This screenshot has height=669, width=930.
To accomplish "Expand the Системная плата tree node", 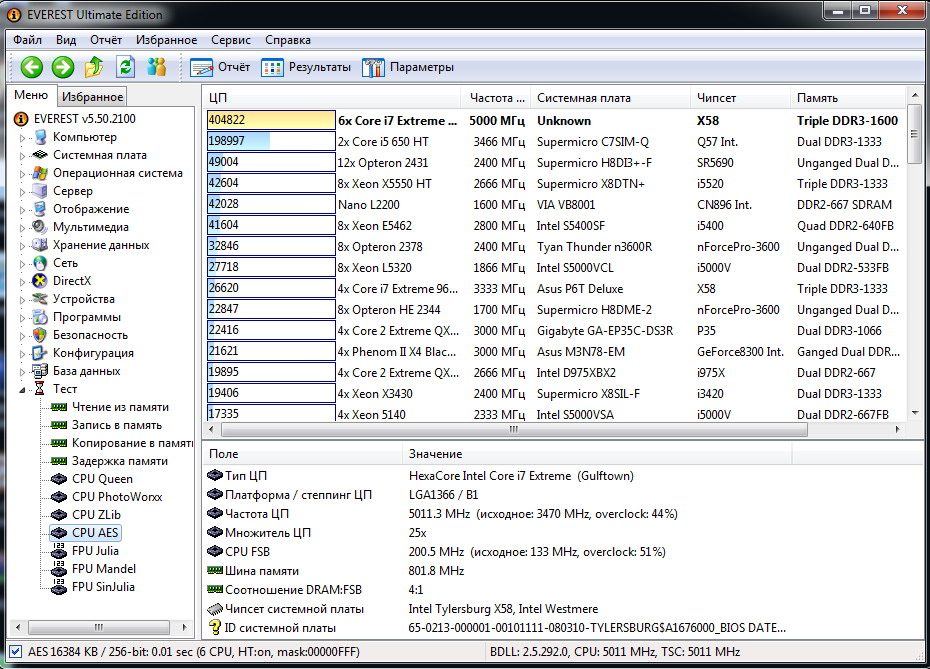I will (x=23, y=156).
